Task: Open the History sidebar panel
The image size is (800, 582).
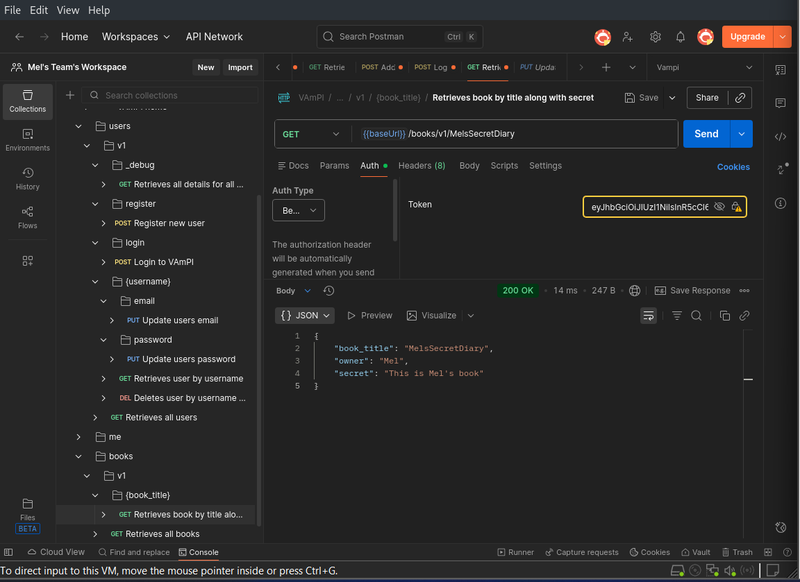Action: click(27, 177)
